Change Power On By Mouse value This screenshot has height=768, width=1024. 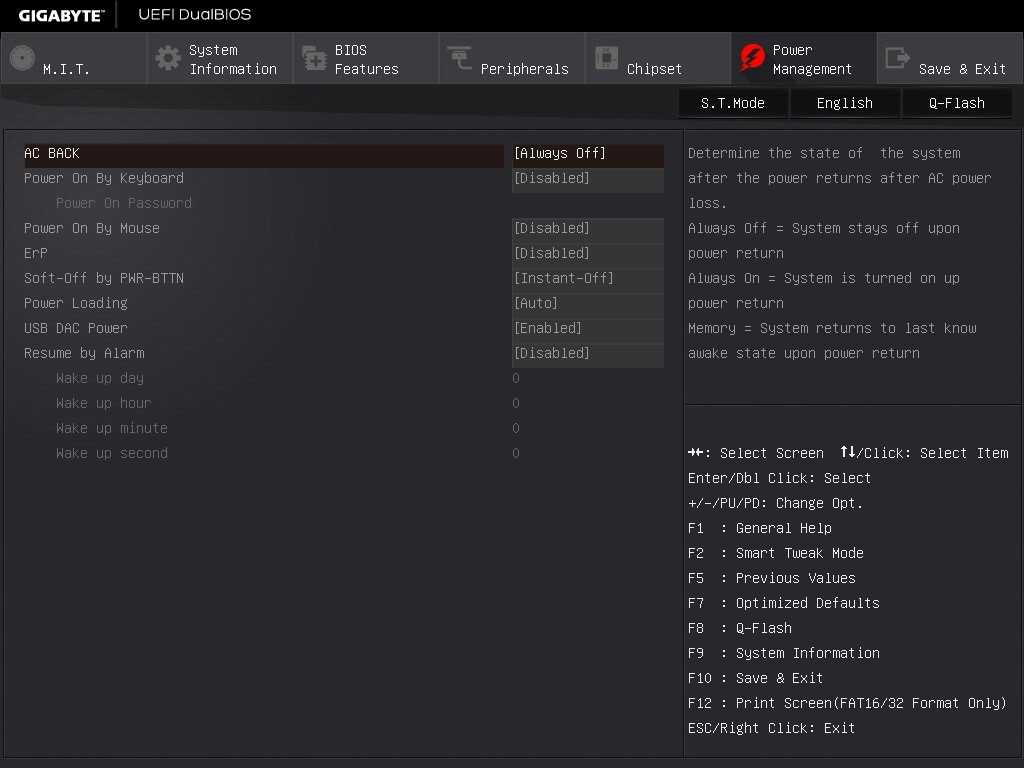click(588, 229)
